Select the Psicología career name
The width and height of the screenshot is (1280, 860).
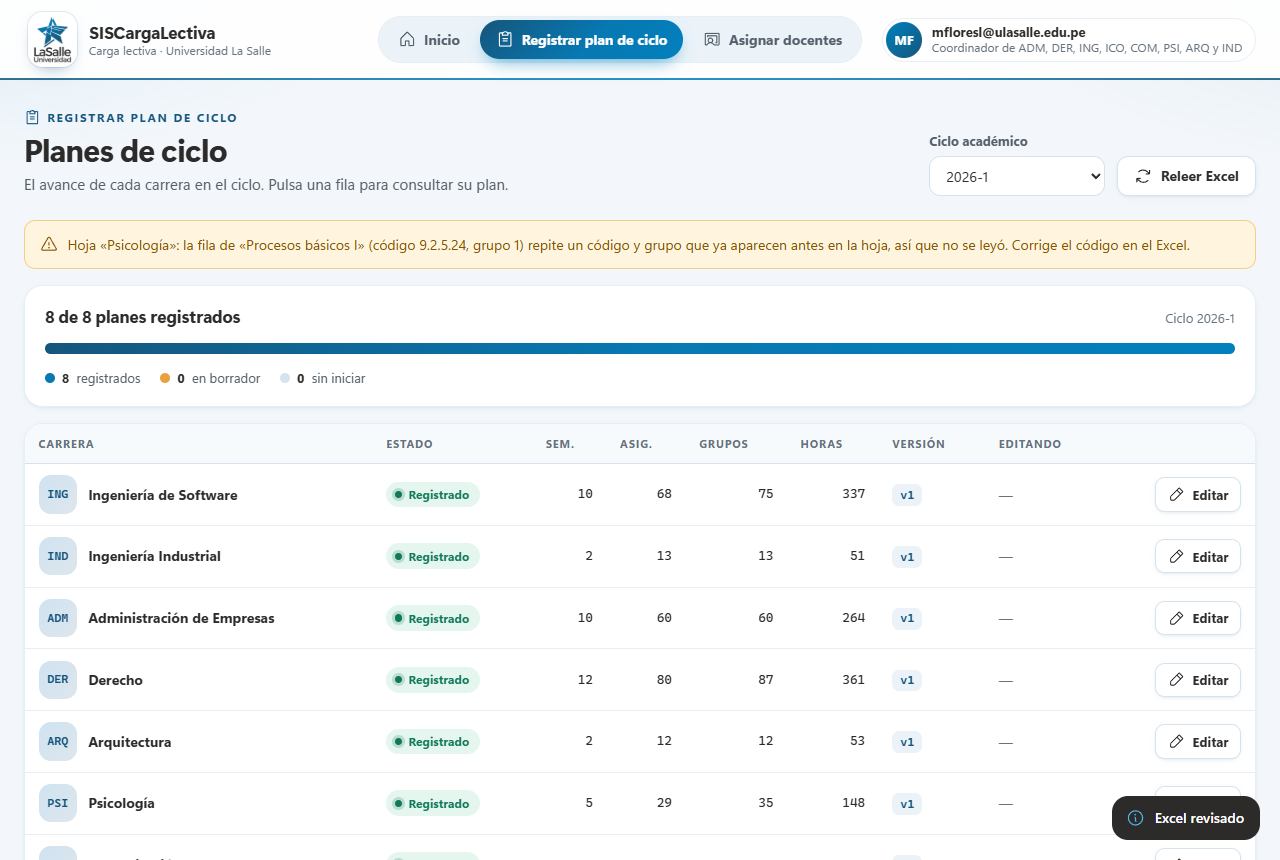point(121,803)
